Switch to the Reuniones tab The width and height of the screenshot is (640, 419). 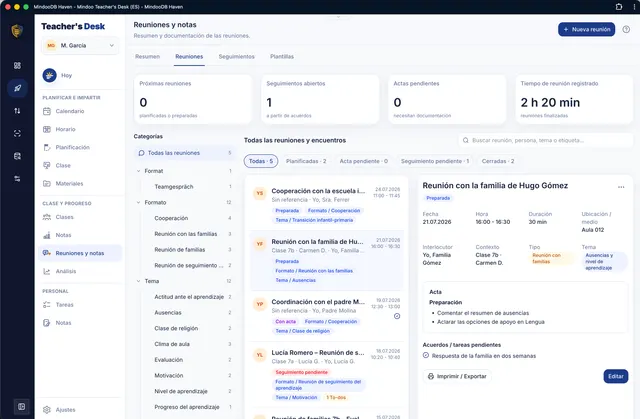tap(189, 57)
